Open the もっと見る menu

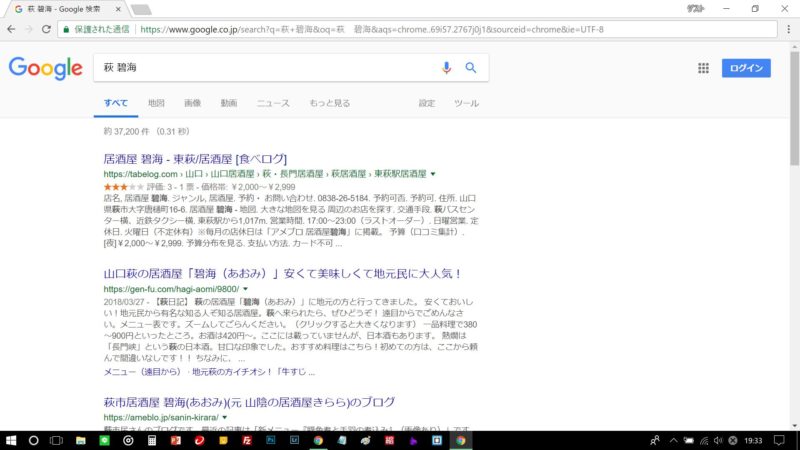tap(330, 103)
